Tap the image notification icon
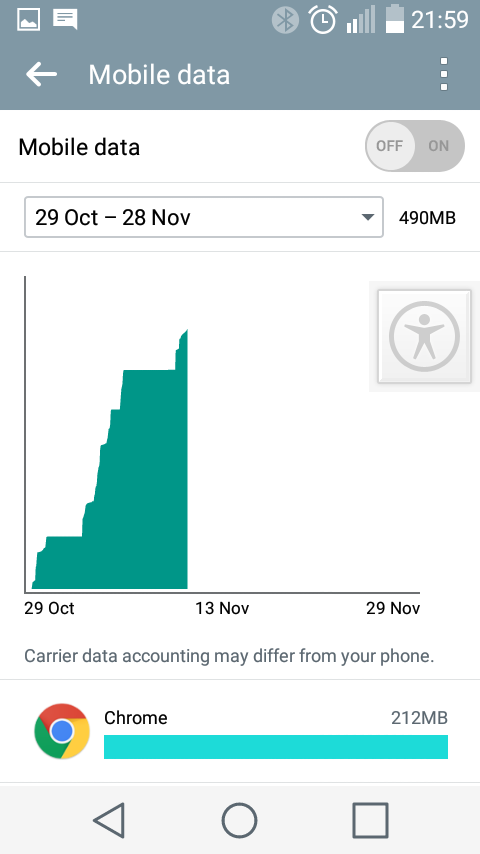Screen dimensions: 480x854 tap(28, 20)
